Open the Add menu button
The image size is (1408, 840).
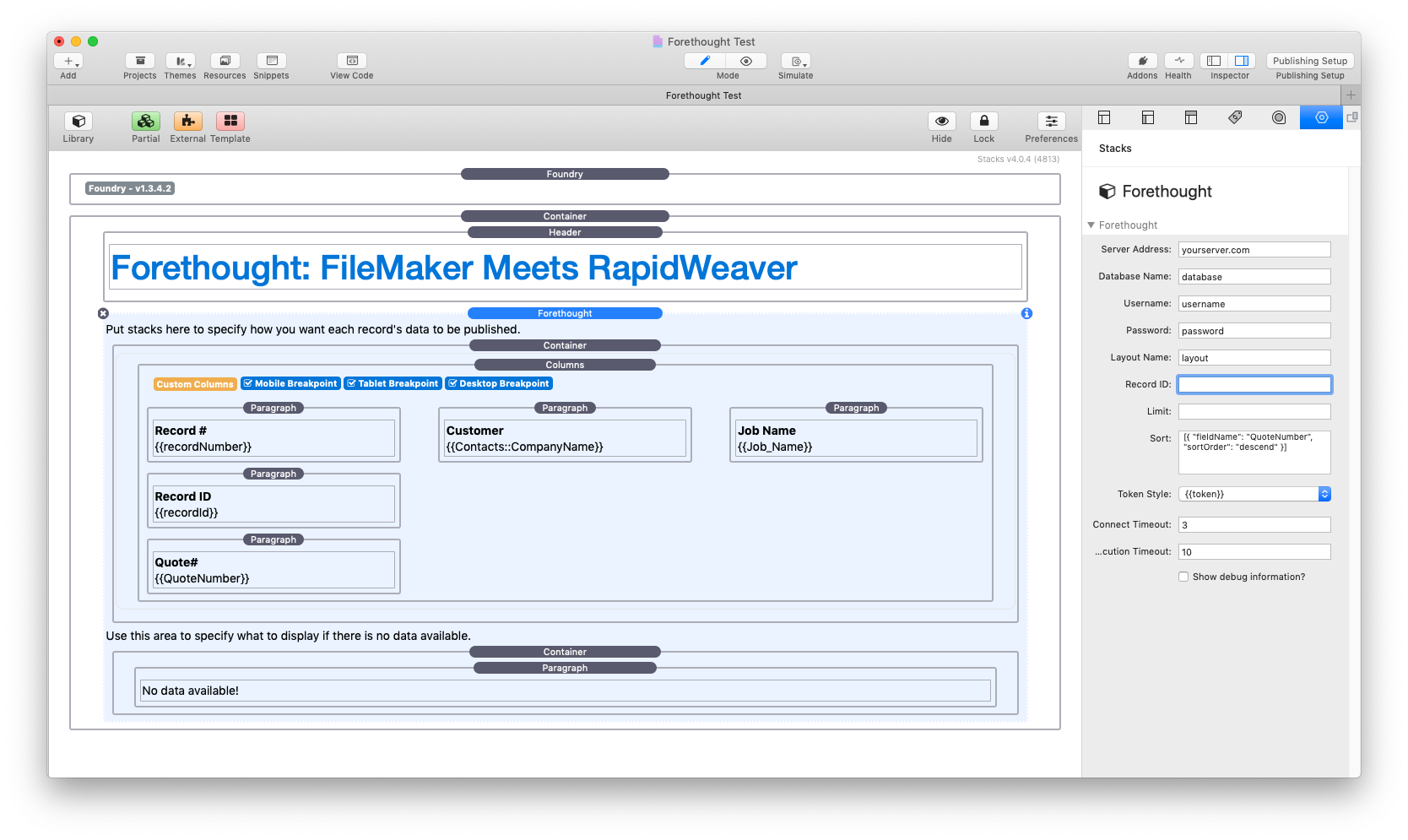[x=68, y=61]
